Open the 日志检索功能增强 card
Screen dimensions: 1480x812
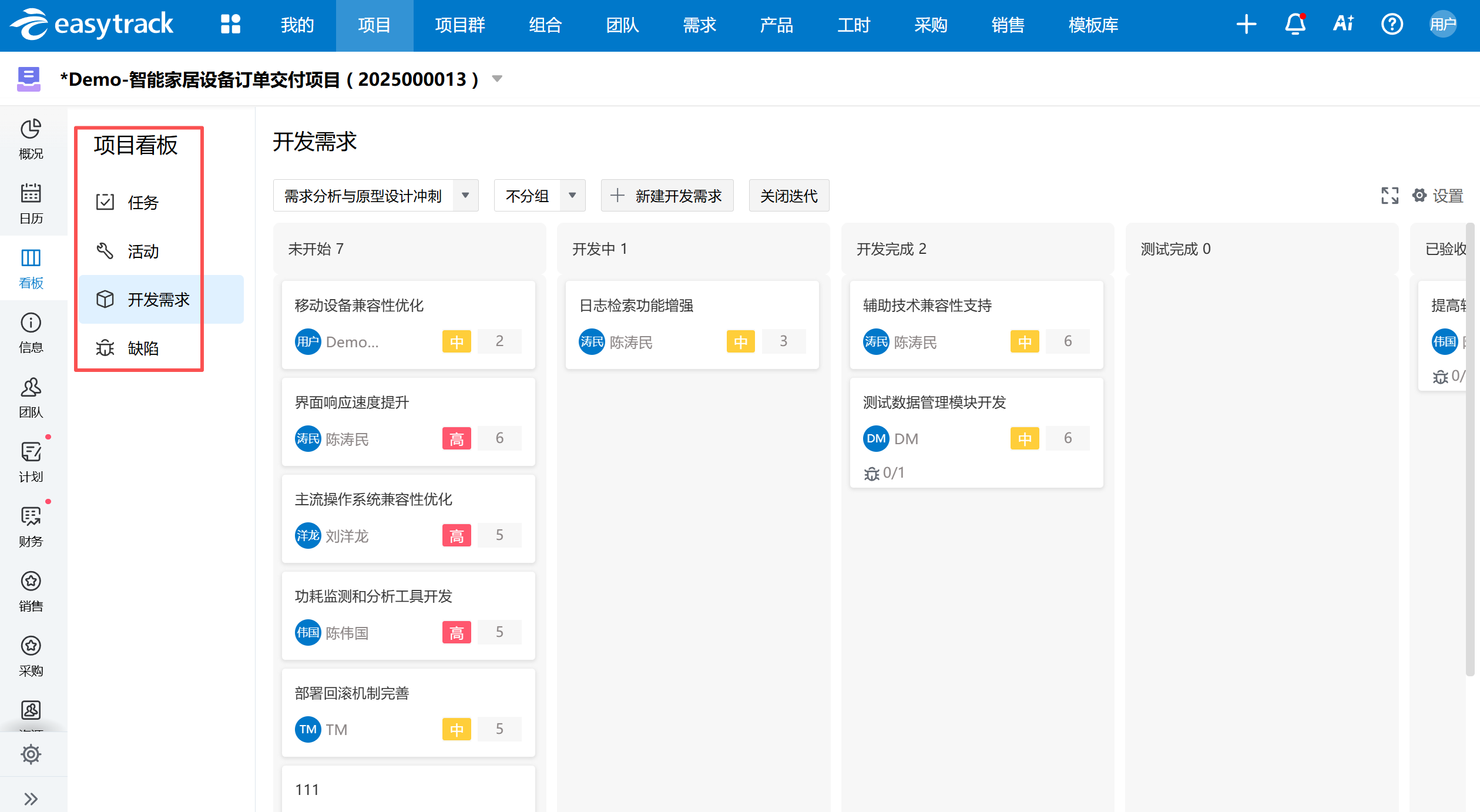tap(636, 306)
